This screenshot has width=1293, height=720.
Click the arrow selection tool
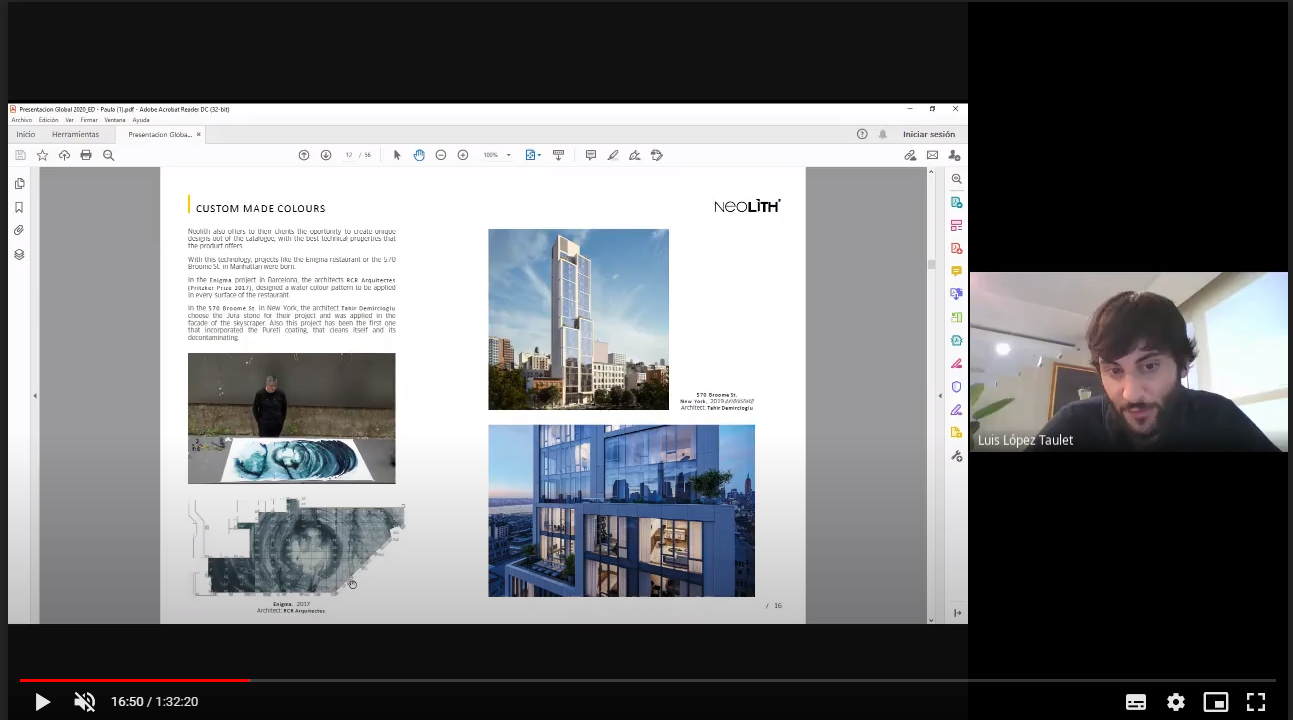click(397, 155)
